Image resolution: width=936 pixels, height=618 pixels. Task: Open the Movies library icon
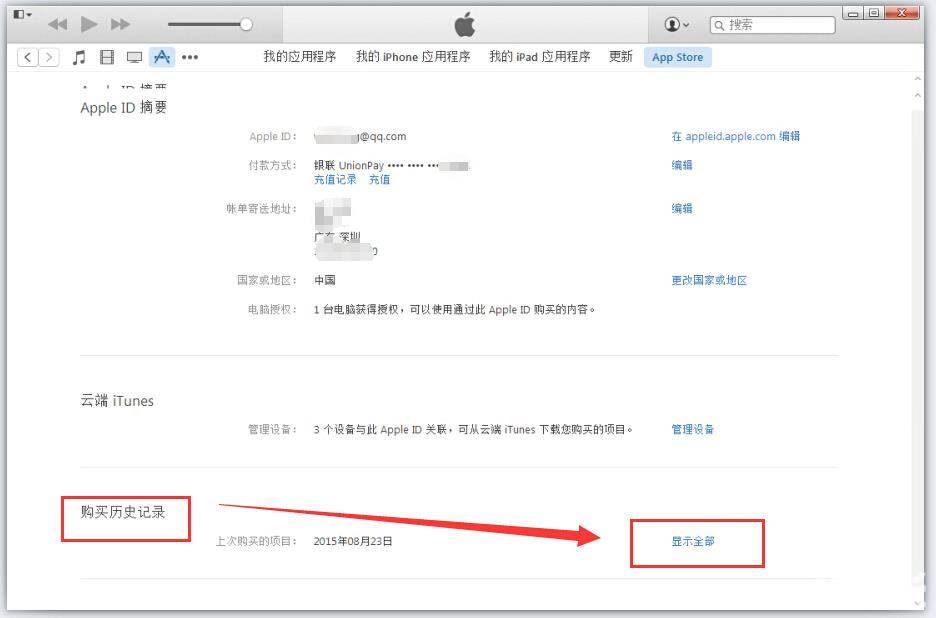[107, 57]
